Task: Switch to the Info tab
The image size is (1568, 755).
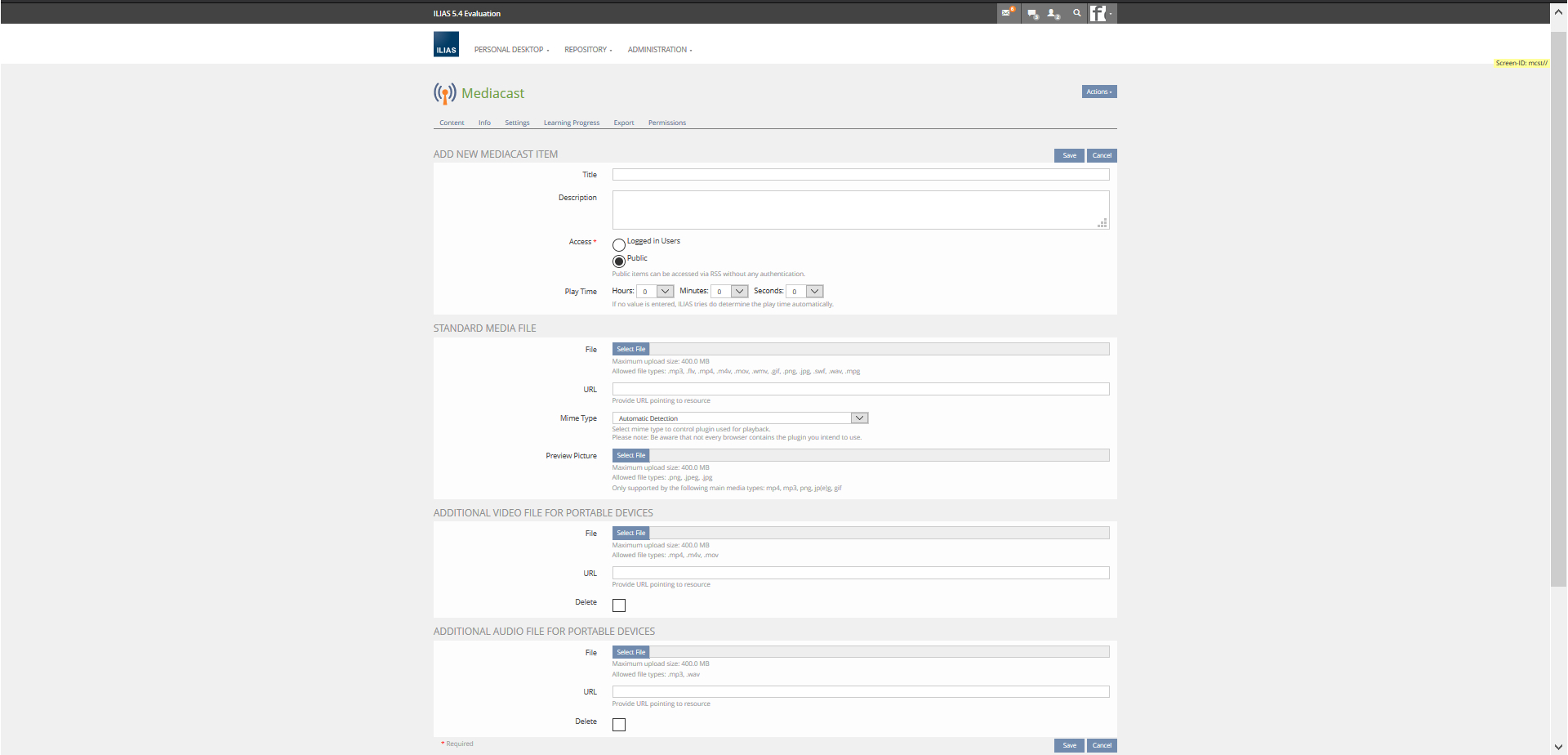Action: (484, 123)
